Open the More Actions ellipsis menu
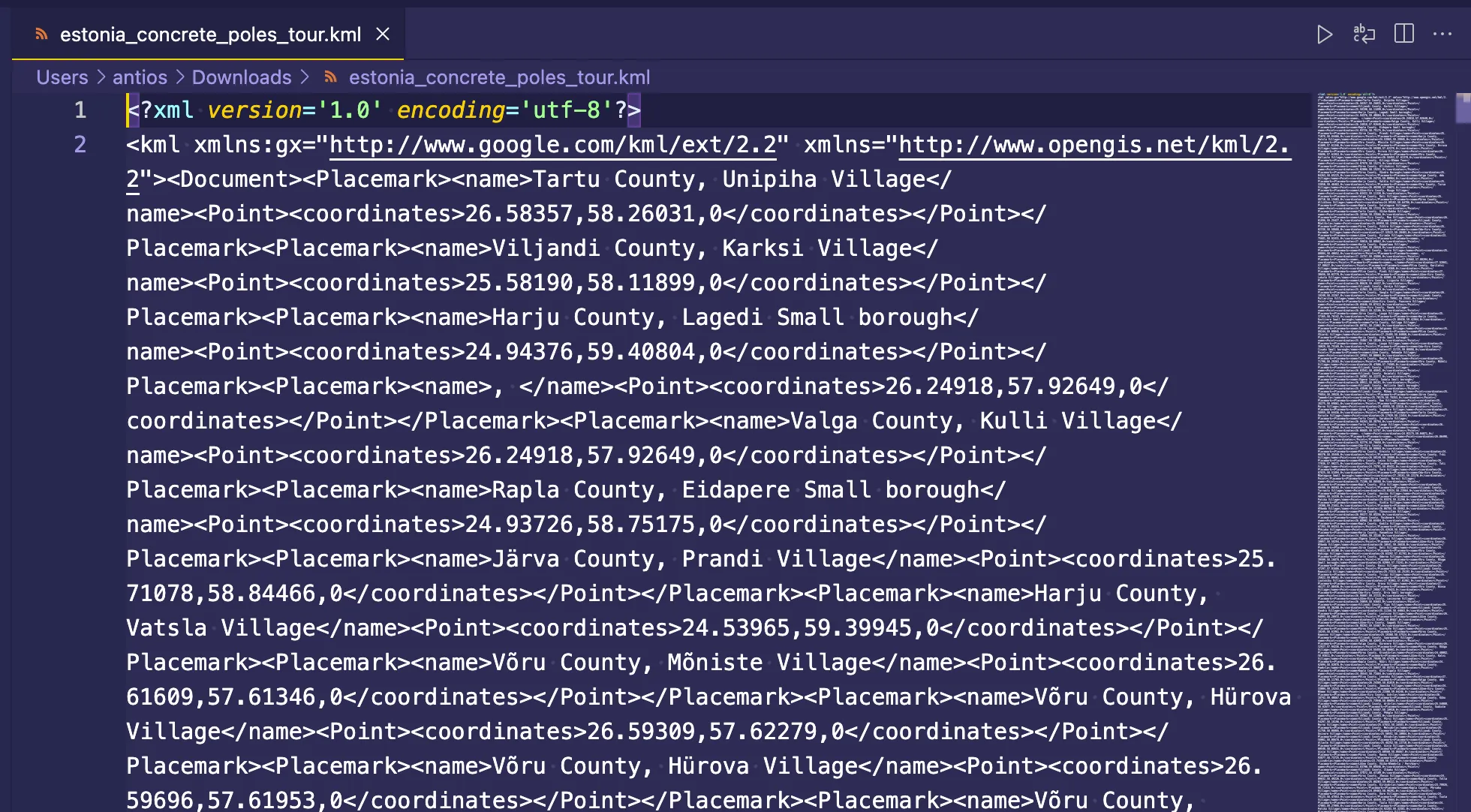This screenshot has width=1471, height=812. click(1442, 35)
